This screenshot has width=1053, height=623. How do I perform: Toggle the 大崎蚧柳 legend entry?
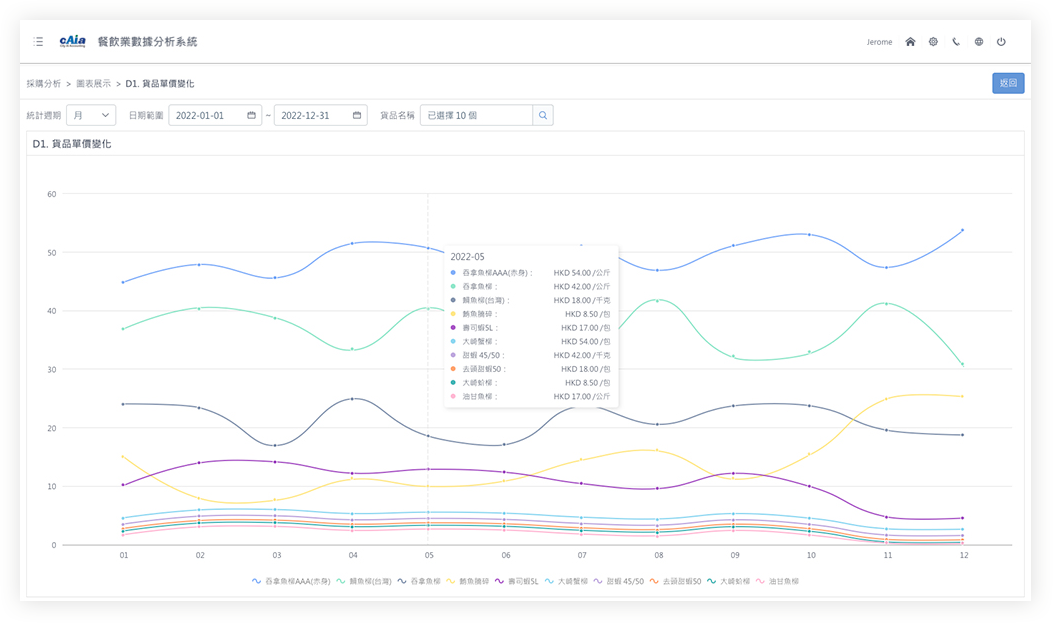728,581
